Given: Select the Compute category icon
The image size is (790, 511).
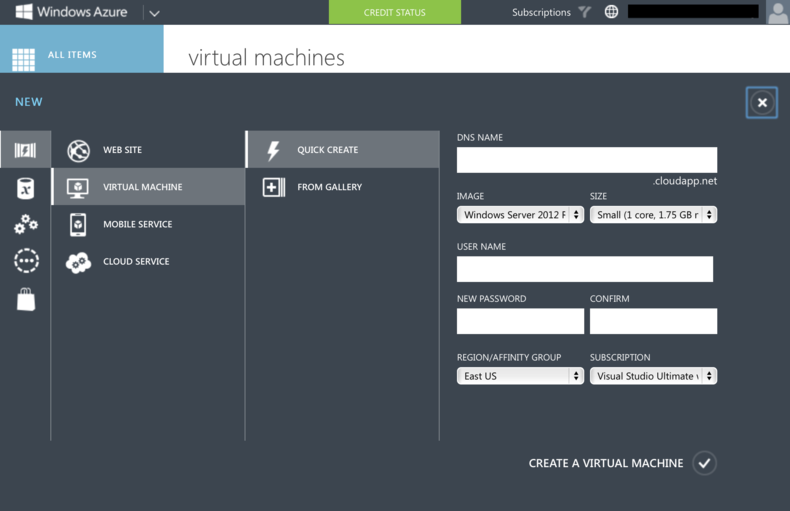Looking at the screenshot, I should point(25,150).
